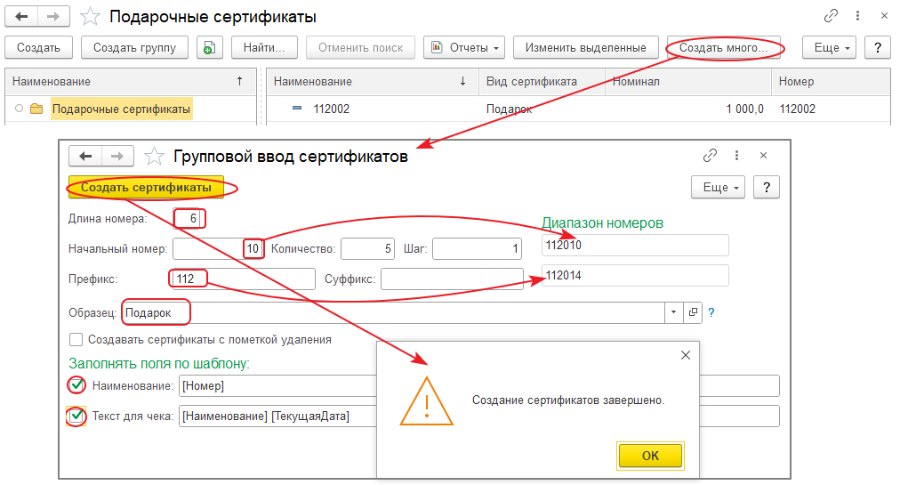900x485 pixels.
Task: Open help in the main toolbar
Action: [878, 48]
